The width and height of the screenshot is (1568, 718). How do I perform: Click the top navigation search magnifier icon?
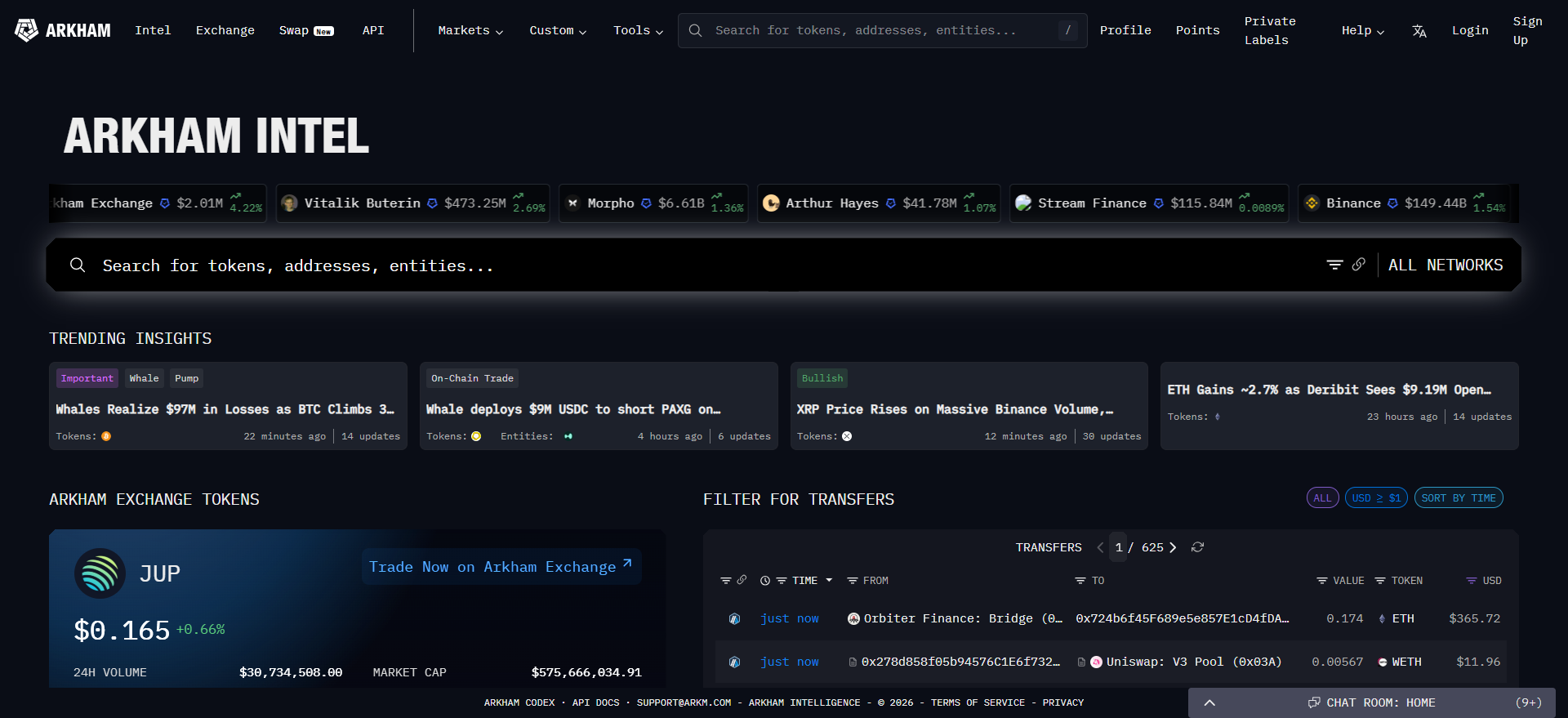695,30
